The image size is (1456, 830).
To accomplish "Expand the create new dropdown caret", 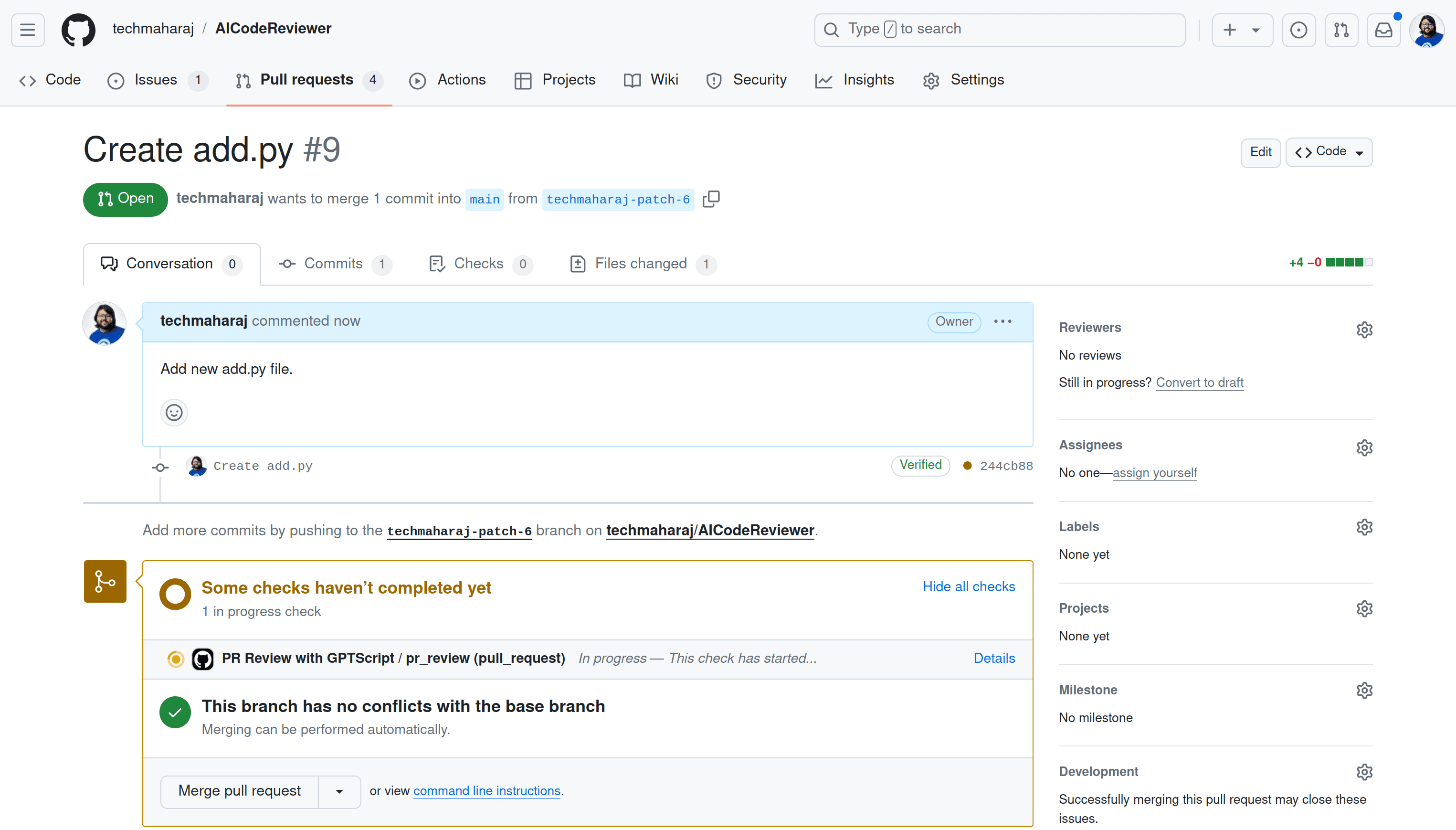I will pyautogui.click(x=1256, y=30).
